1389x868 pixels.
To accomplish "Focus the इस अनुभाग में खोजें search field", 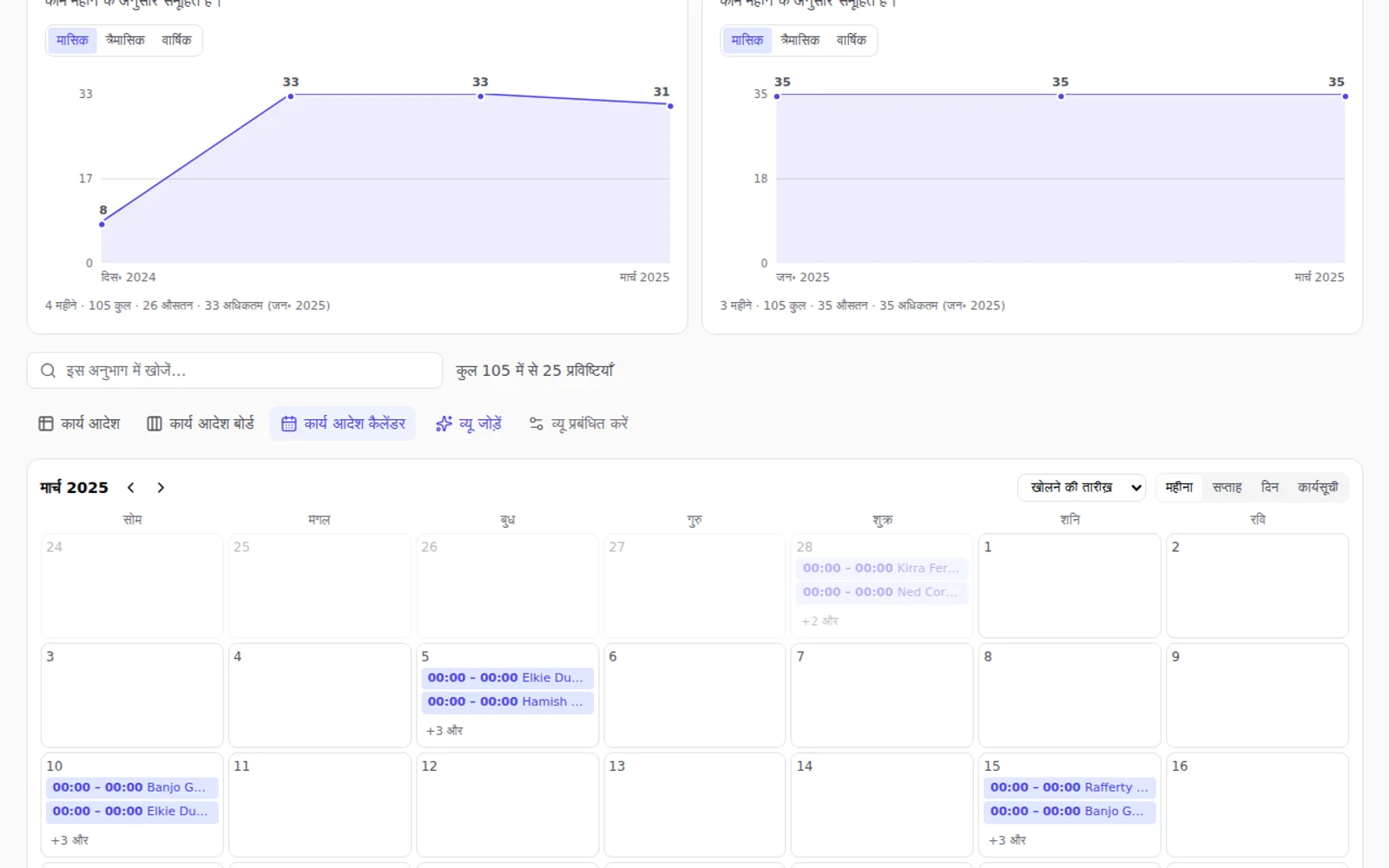I will pos(234,371).
